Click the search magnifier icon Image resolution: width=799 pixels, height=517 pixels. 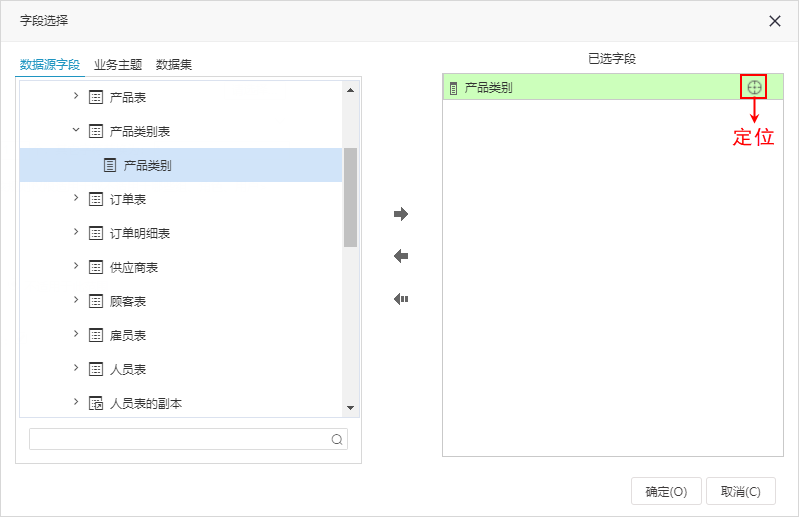pos(337,439)
